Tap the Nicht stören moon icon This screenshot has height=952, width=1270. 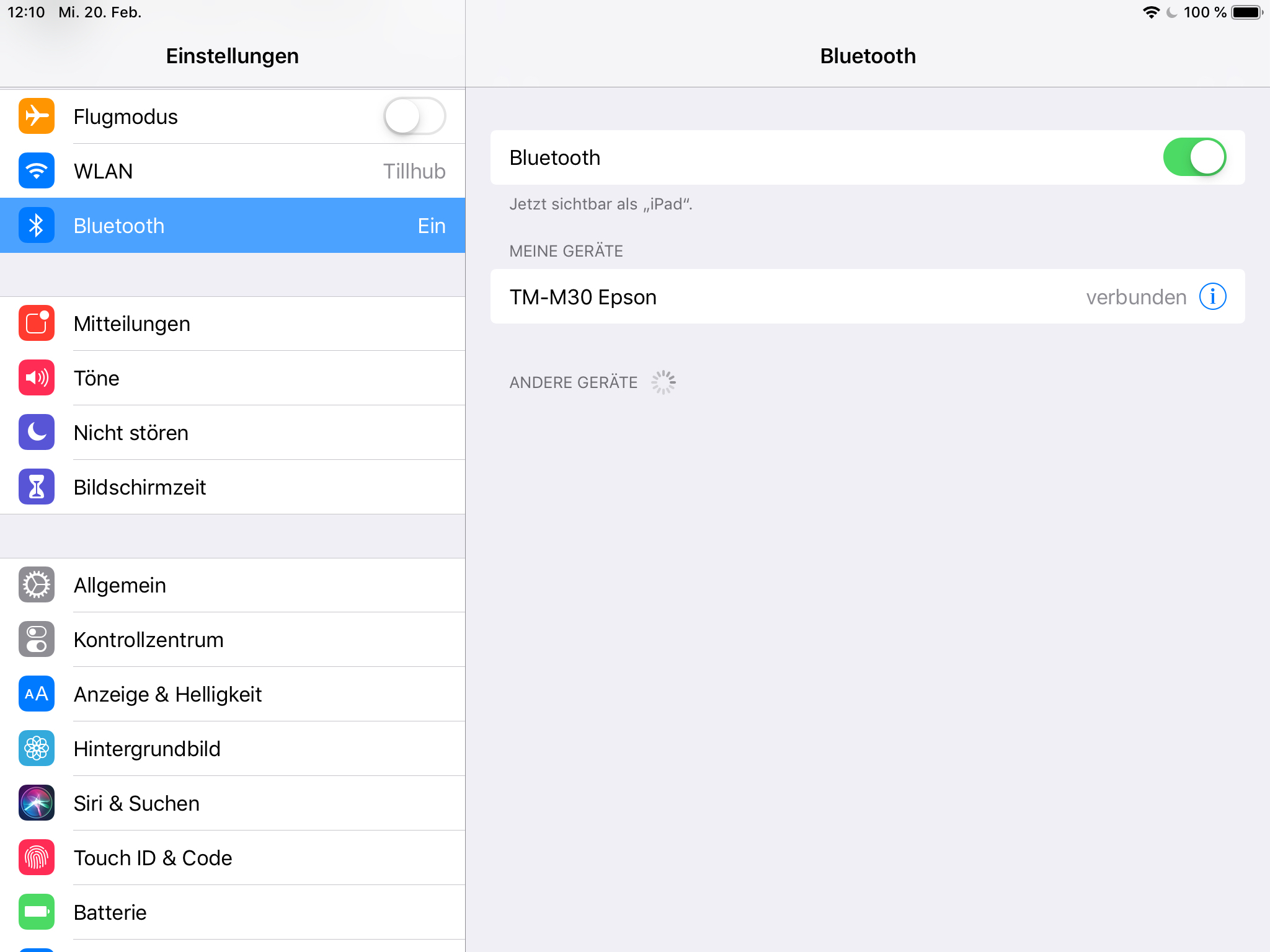coord(37,432)
